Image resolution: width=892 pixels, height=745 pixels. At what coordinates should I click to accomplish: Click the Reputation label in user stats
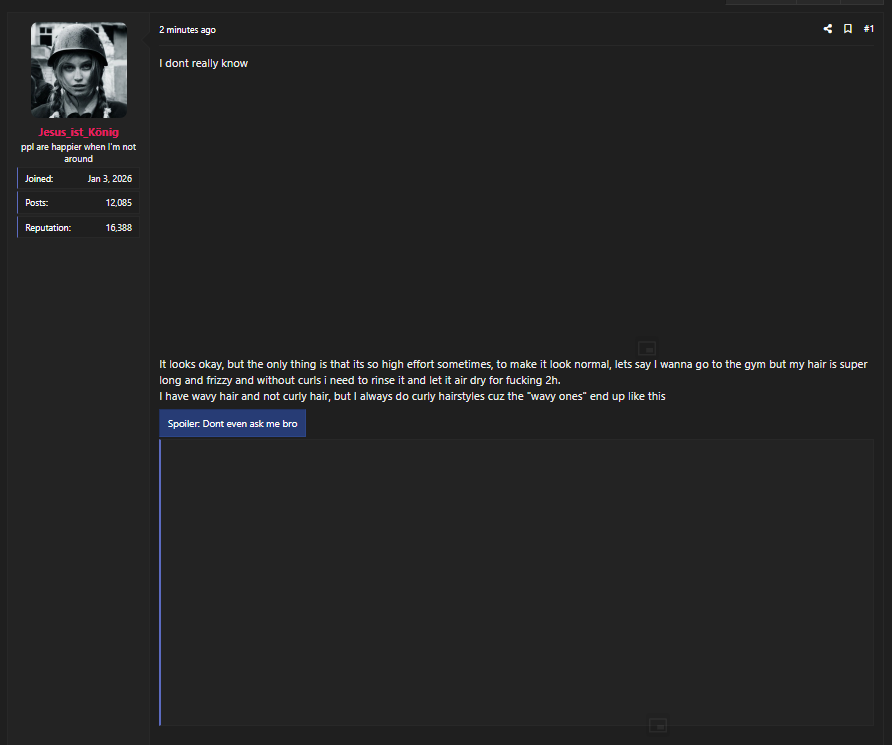pyautogui.click(x=48, y=227)
